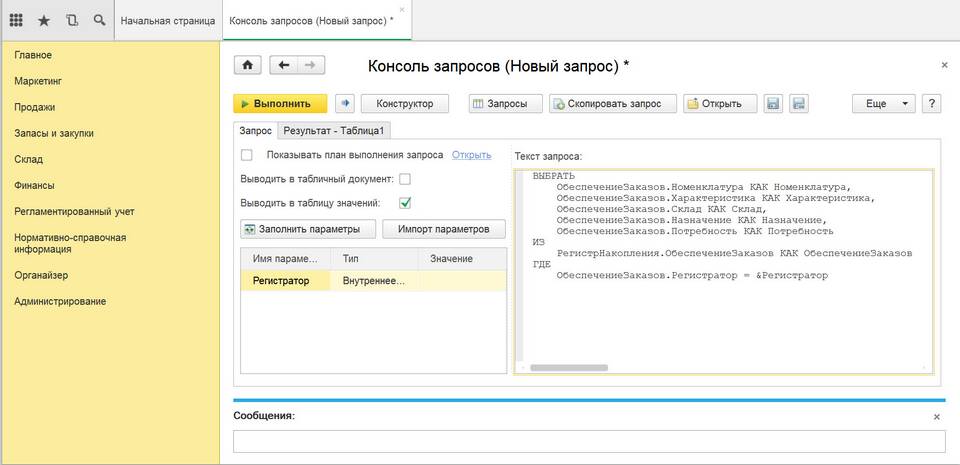Viewport: 960px width, 465px height.
Task: Close Консоль запросов tab with x
Action: pos(402,9)
